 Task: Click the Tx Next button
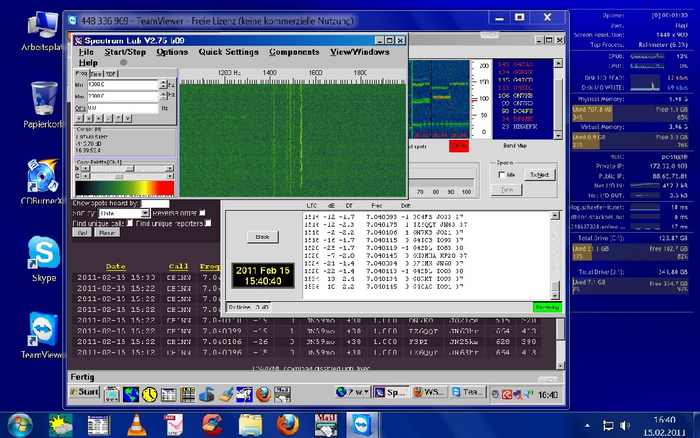point(540,175)
